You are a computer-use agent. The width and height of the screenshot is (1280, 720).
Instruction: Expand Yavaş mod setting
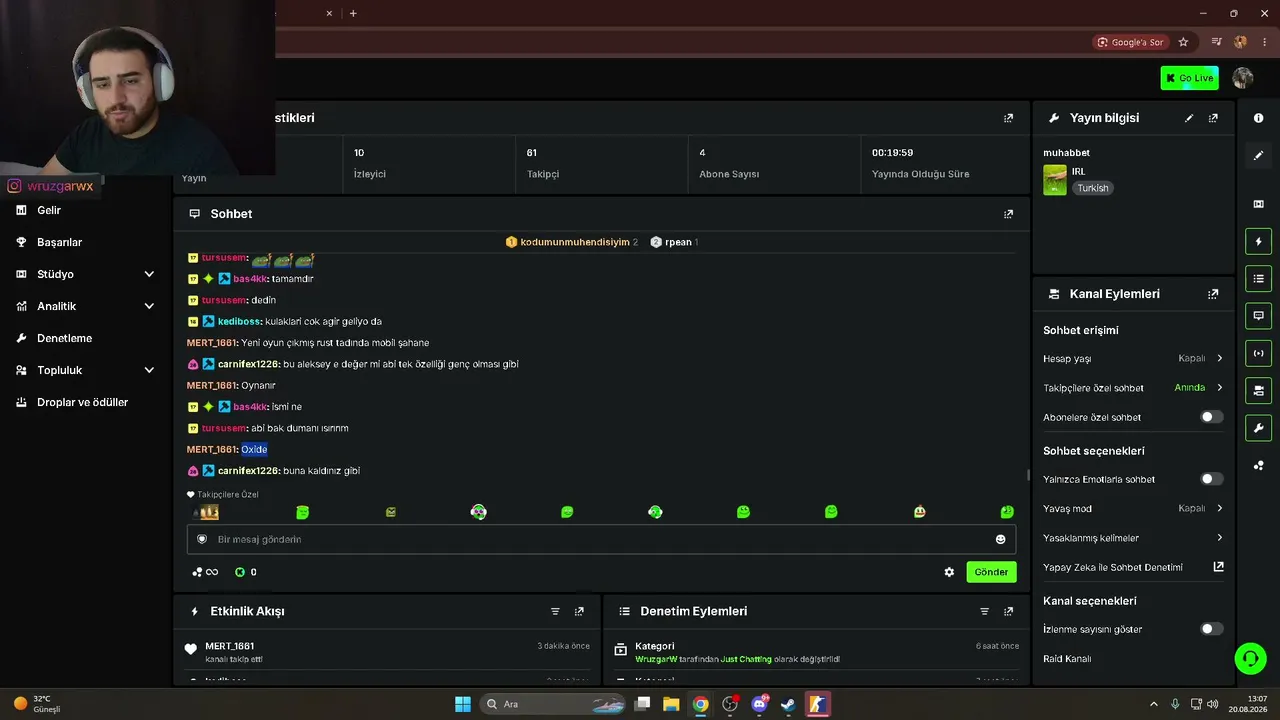point(1133,508)
